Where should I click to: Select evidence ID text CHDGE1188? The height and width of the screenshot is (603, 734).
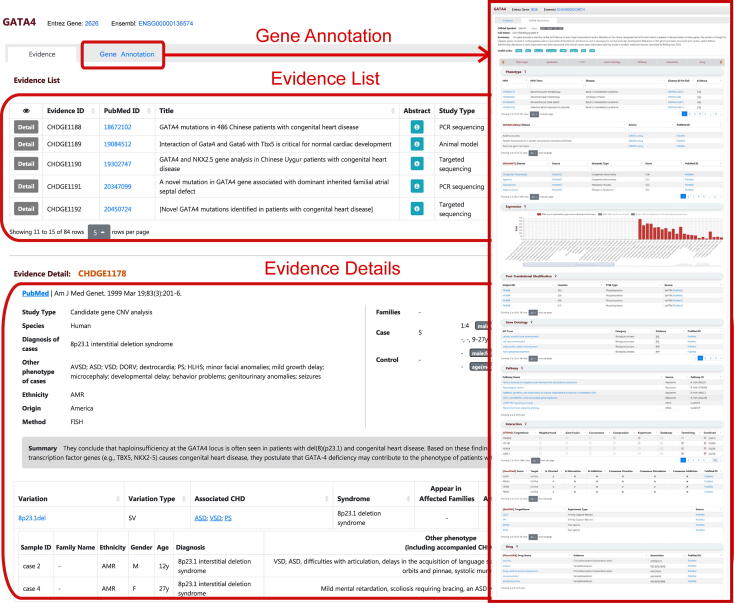[64, 127]
